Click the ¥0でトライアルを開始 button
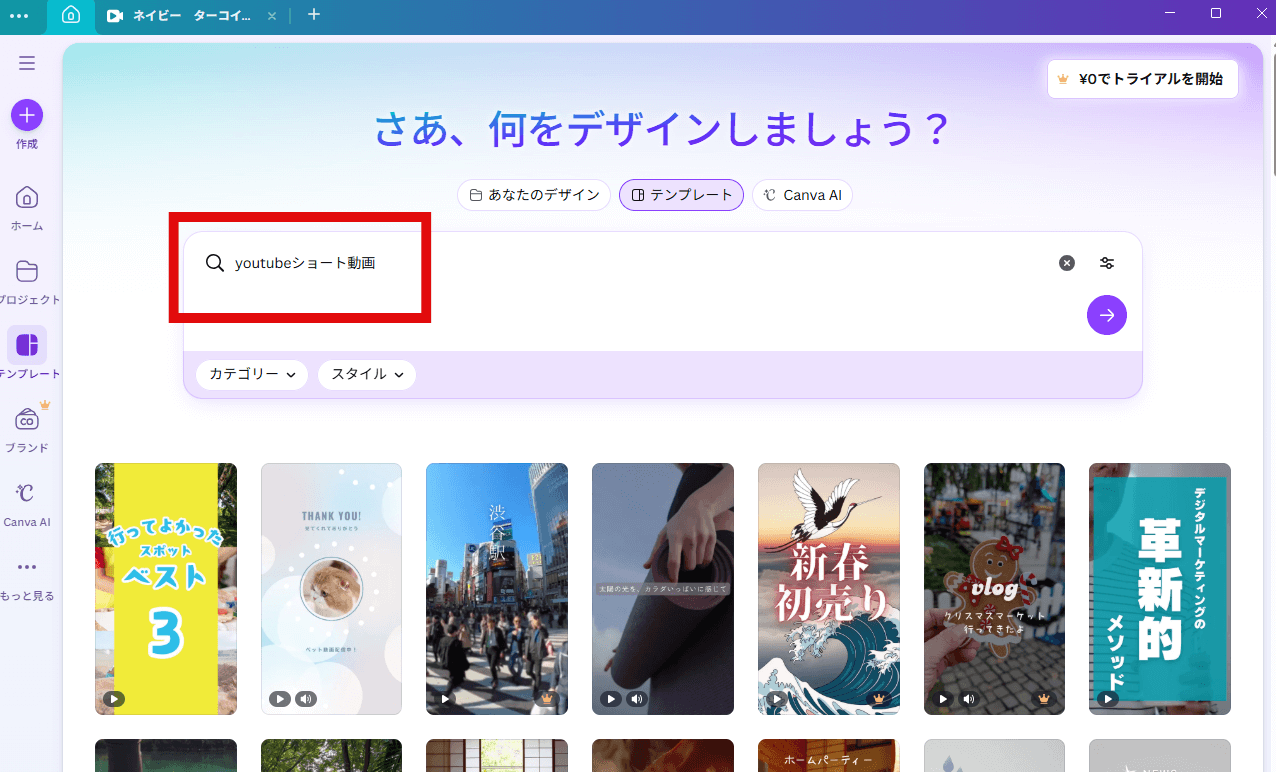Image resolution: width=1276 pixels, height=772 pixels. 1142,78
